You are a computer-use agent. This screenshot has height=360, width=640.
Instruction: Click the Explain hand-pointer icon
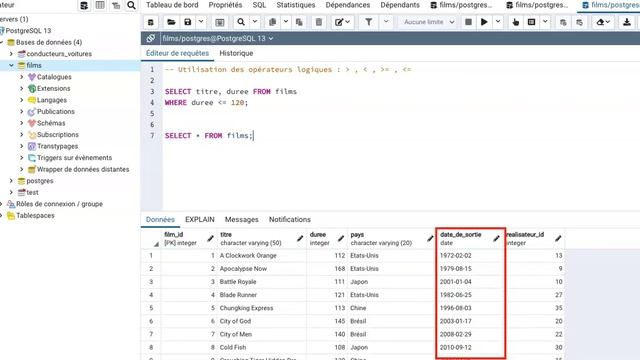tap(516, 22)
